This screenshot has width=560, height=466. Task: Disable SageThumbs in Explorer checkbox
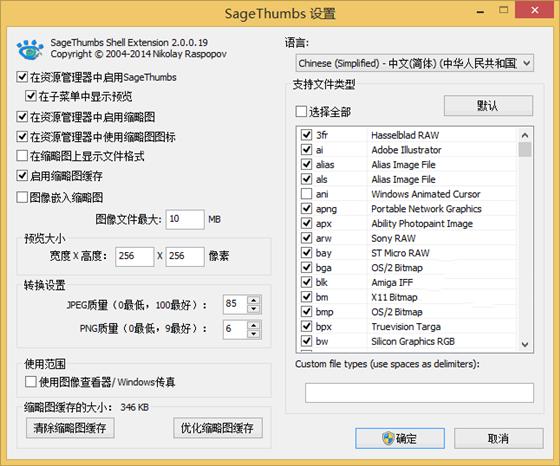(22, 77)
